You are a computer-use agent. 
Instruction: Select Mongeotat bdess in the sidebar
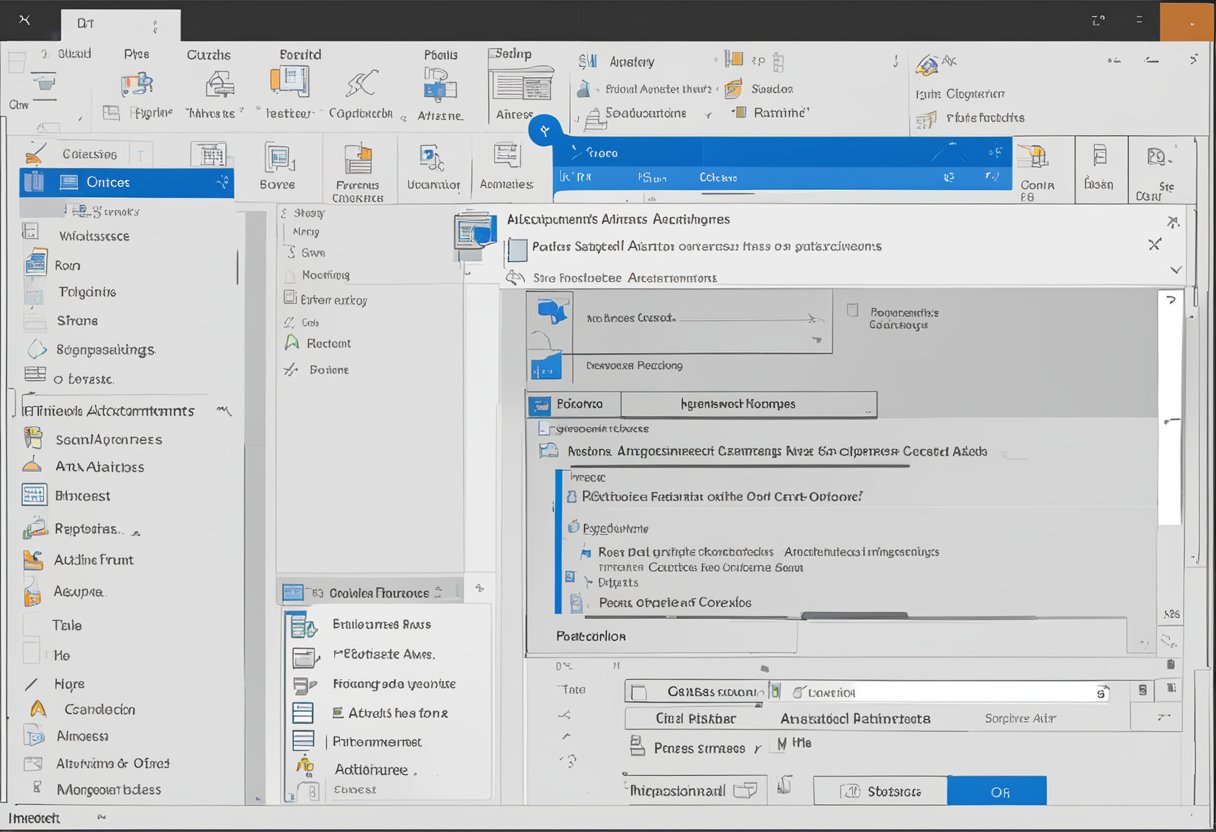[109, 789]
